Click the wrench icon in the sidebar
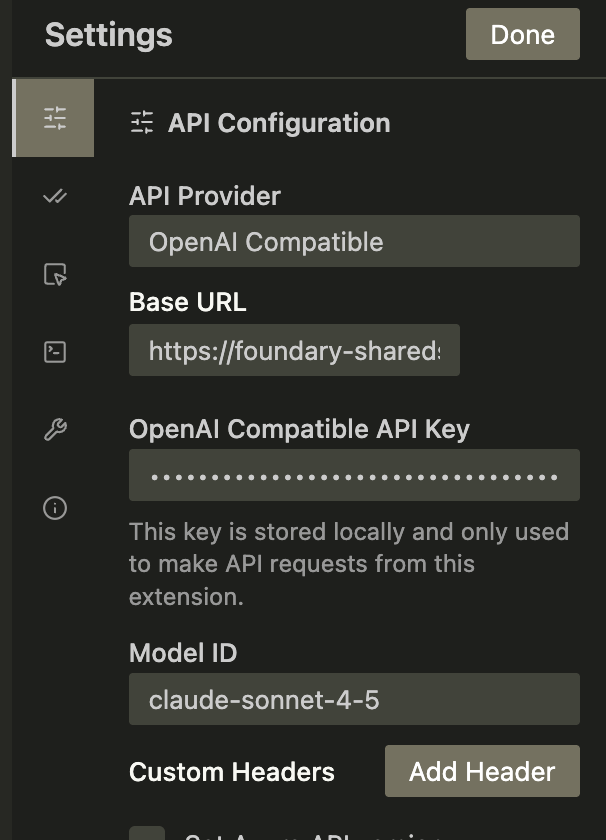The height and width of the screenshot is (840, 606). pyautogui.click(x=55, y=430)
